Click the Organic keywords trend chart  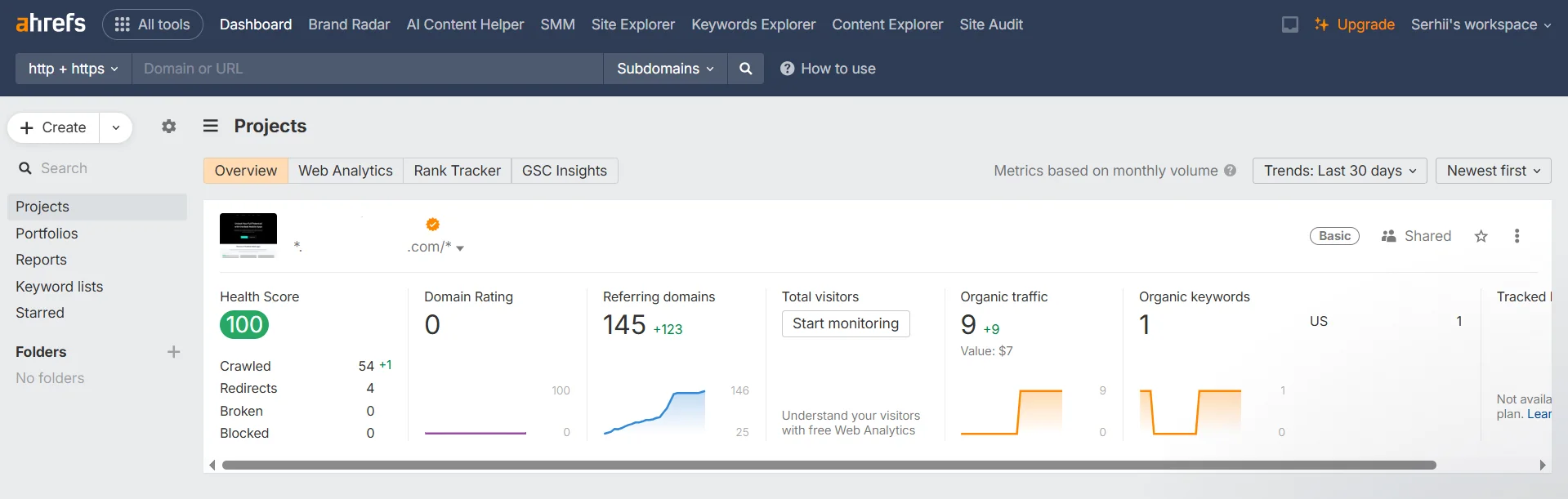[1191, 412]
